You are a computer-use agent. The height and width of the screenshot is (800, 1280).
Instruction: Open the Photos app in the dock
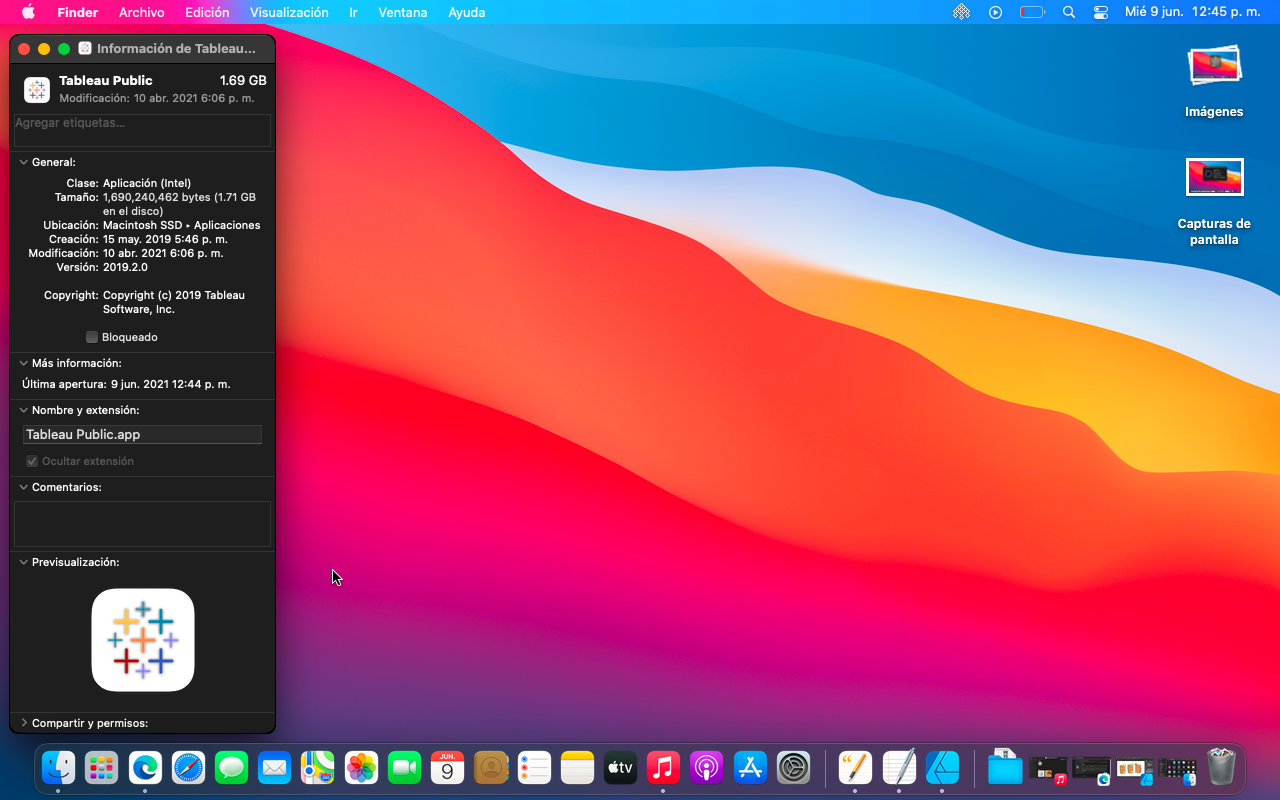361,767
